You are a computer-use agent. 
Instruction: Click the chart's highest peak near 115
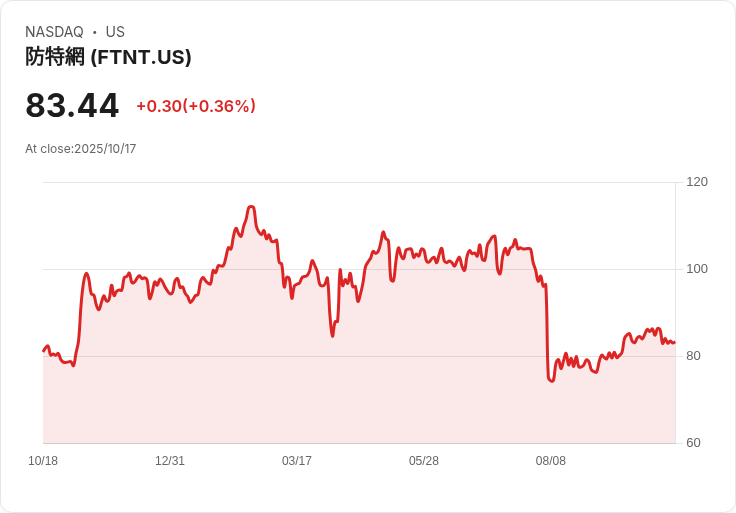pos(251,207)
